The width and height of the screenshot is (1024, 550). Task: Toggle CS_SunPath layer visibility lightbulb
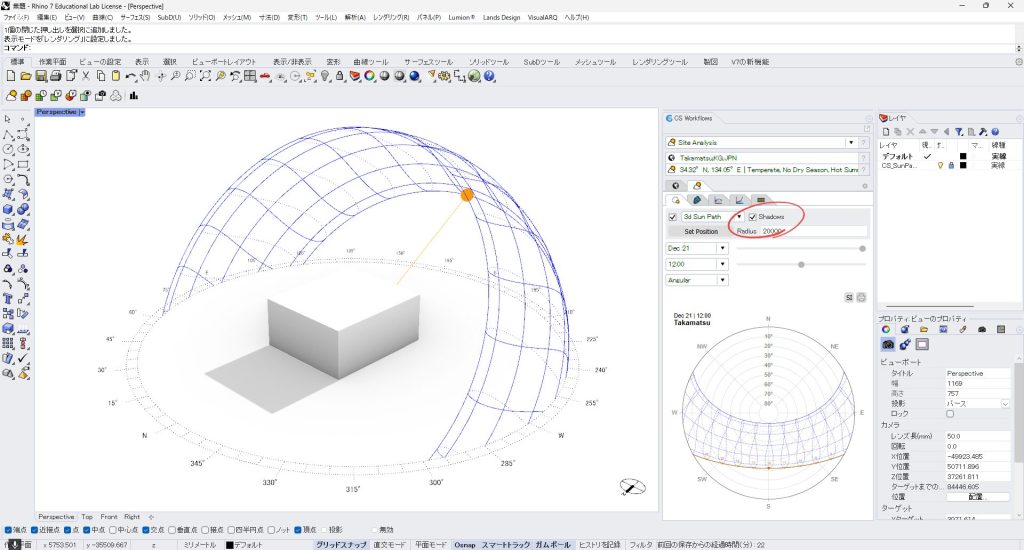tap(940, 166)
